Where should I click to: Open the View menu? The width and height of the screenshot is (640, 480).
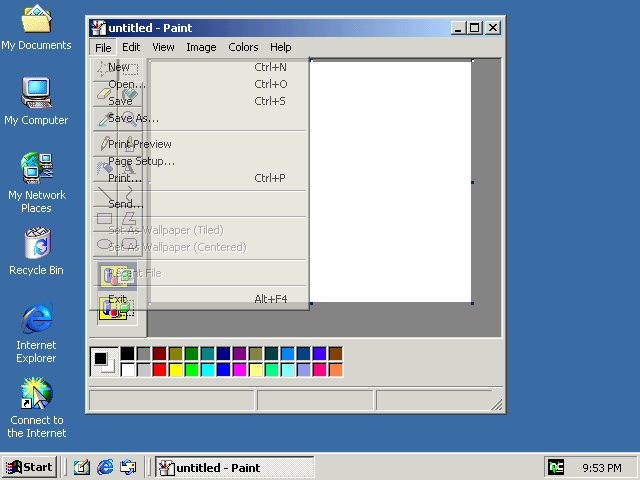click(x=163, y=47)
